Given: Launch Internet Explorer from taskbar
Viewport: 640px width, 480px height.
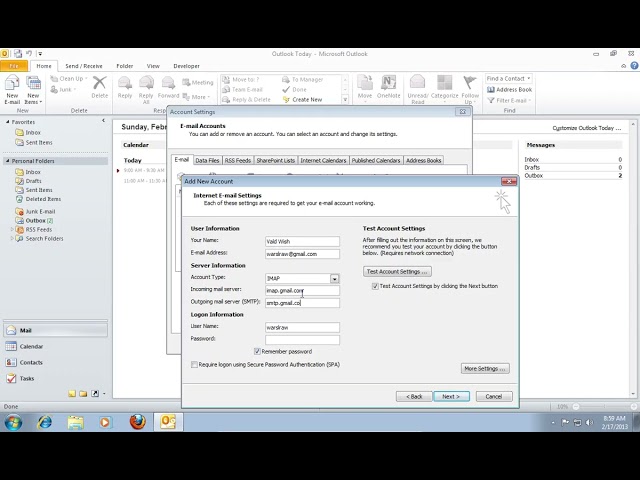Looking at the screenshot, I should coord(44,422).
